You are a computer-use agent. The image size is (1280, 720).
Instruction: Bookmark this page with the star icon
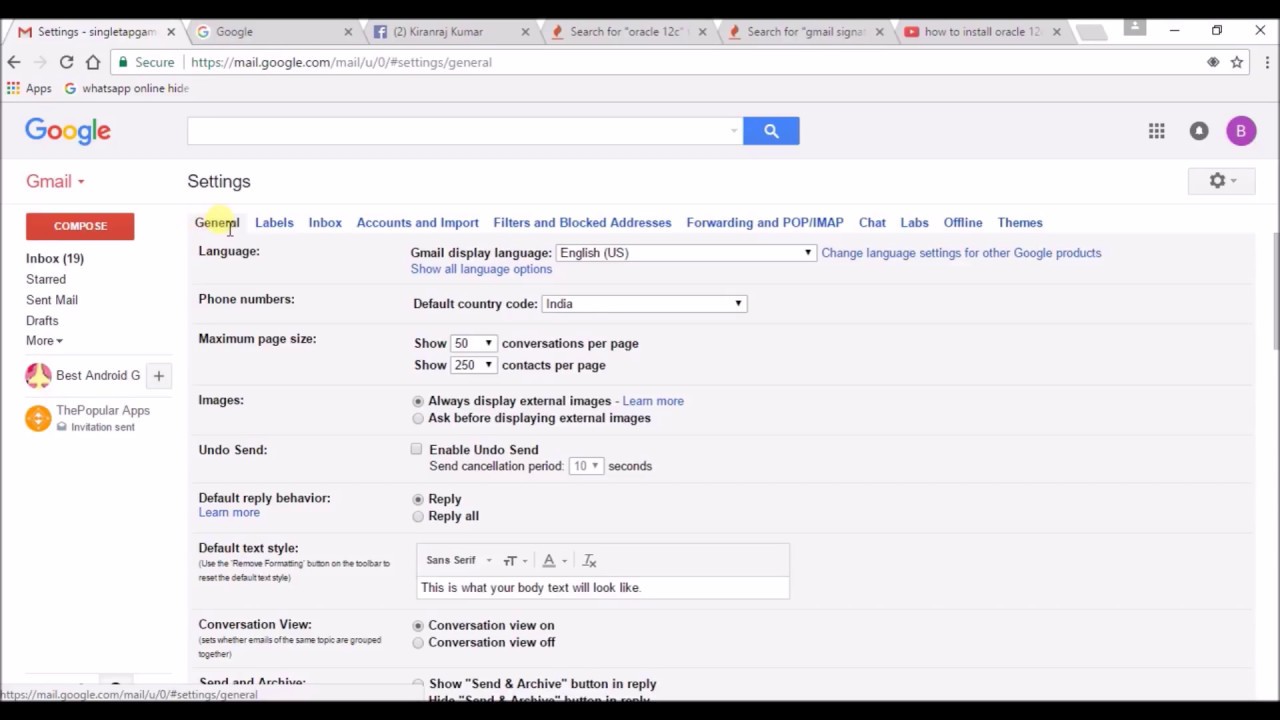[x=1237, y=62]
